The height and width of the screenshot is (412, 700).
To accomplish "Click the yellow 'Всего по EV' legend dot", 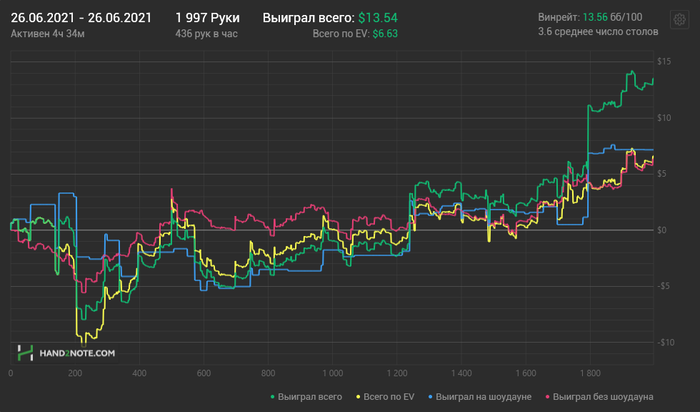I will 358,397.
